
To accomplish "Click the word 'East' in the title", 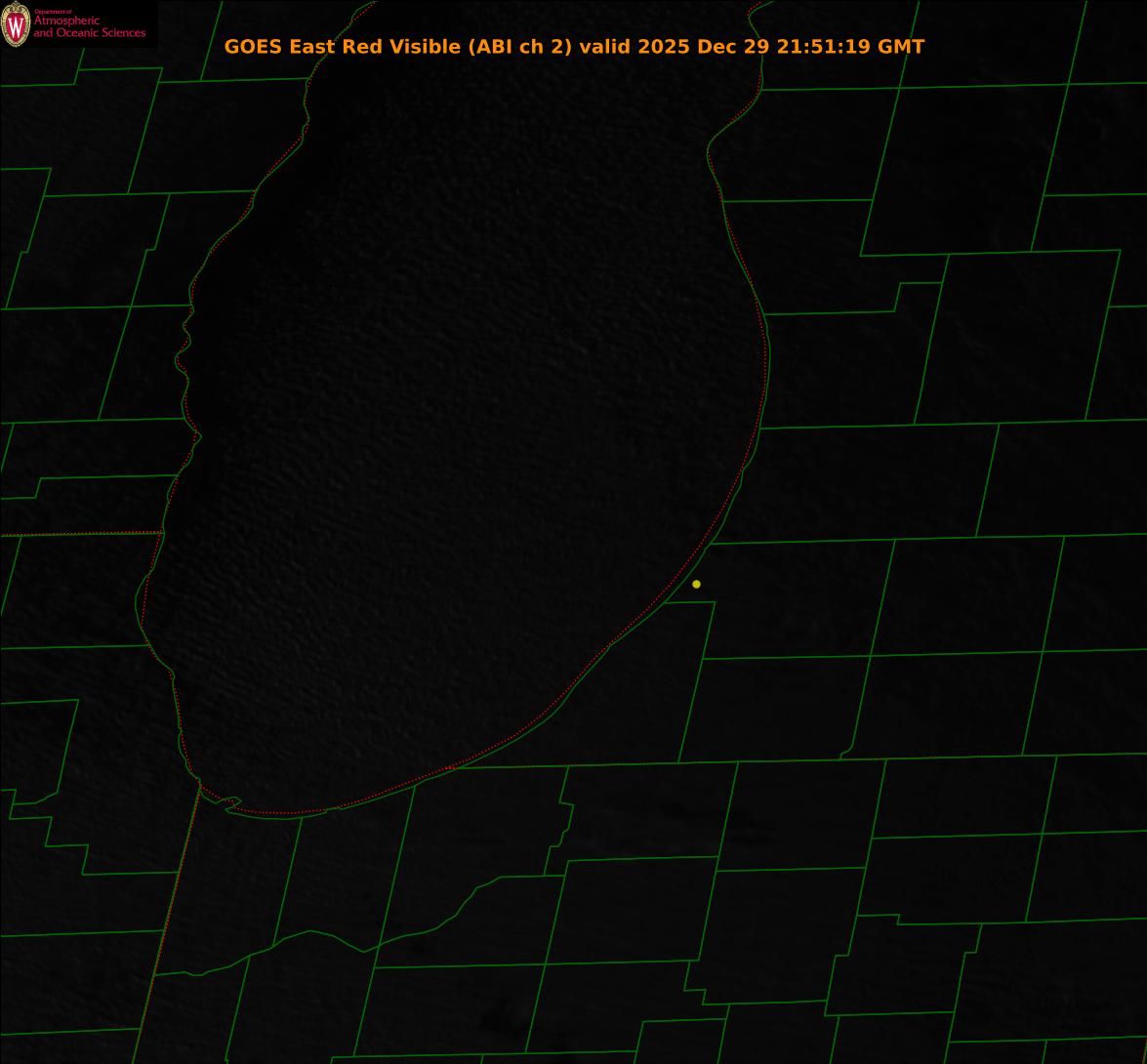I will coord(311,47).
